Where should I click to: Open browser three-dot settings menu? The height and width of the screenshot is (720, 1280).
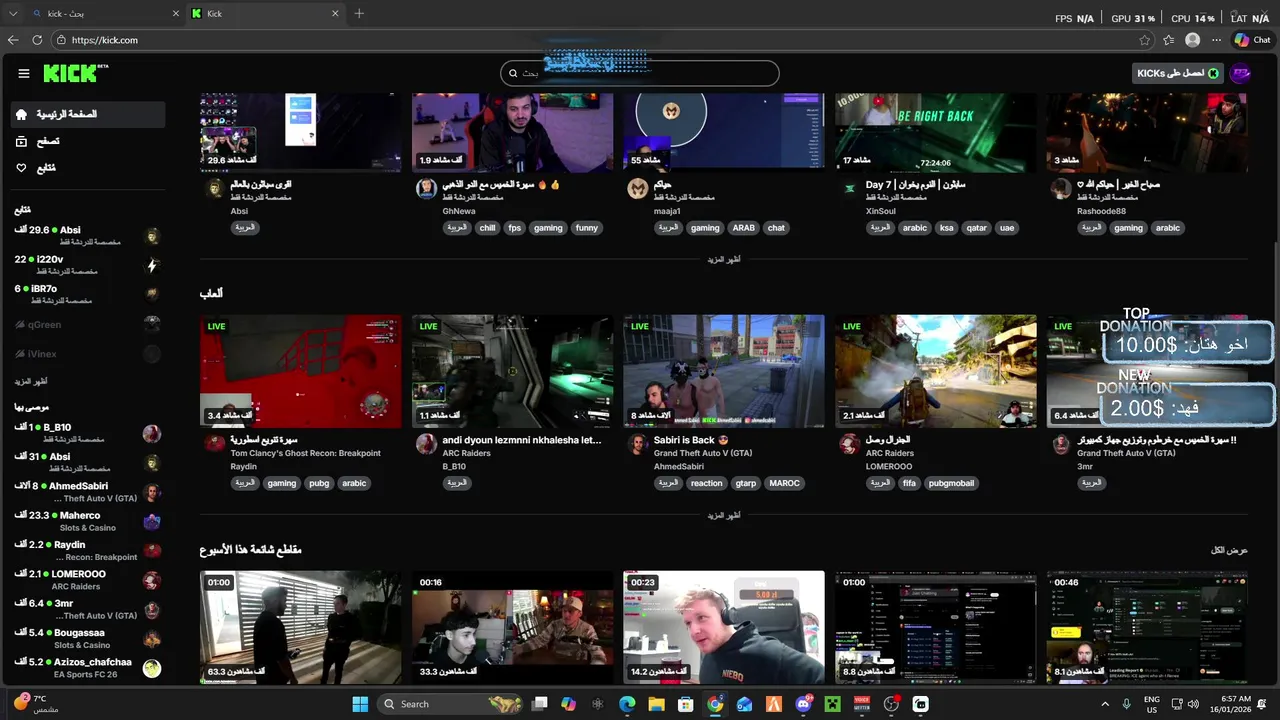pos(1216,40)
